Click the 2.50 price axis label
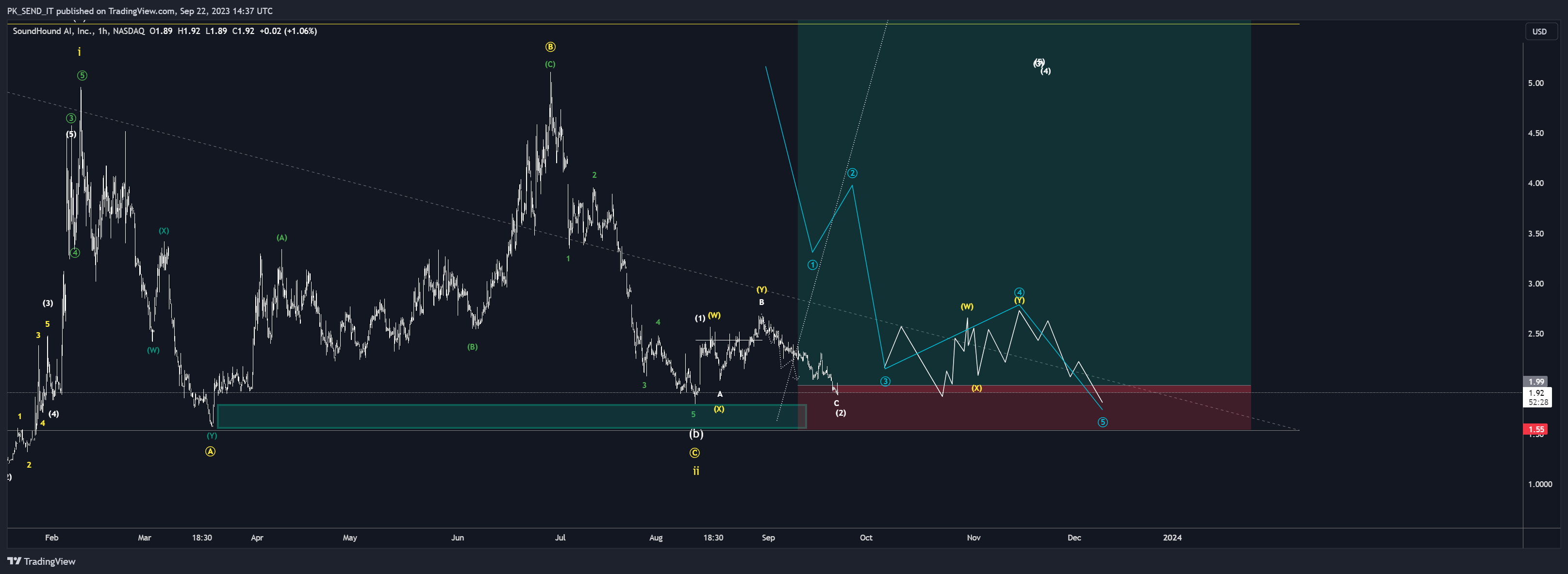 pos(1536,334)
